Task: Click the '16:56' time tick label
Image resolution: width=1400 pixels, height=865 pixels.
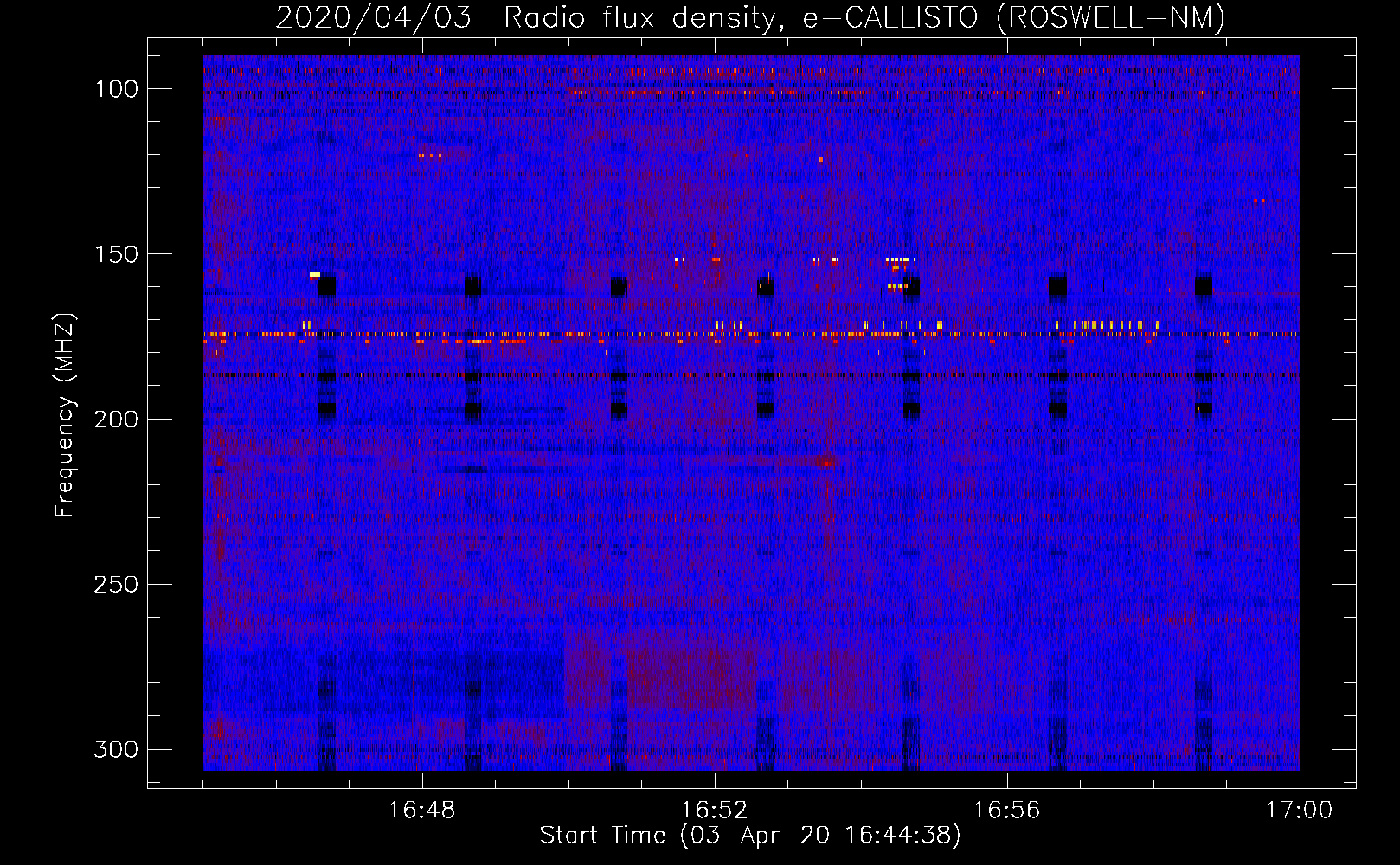Action: [x=1007, y=811]
